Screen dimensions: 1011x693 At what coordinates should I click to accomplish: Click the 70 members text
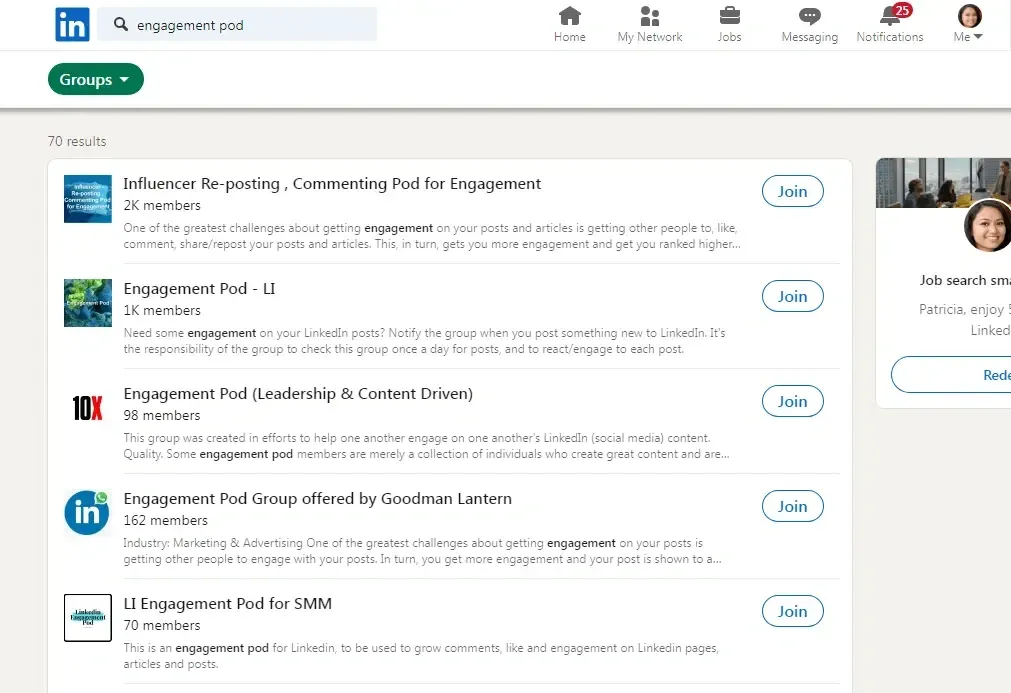(162, 626)
